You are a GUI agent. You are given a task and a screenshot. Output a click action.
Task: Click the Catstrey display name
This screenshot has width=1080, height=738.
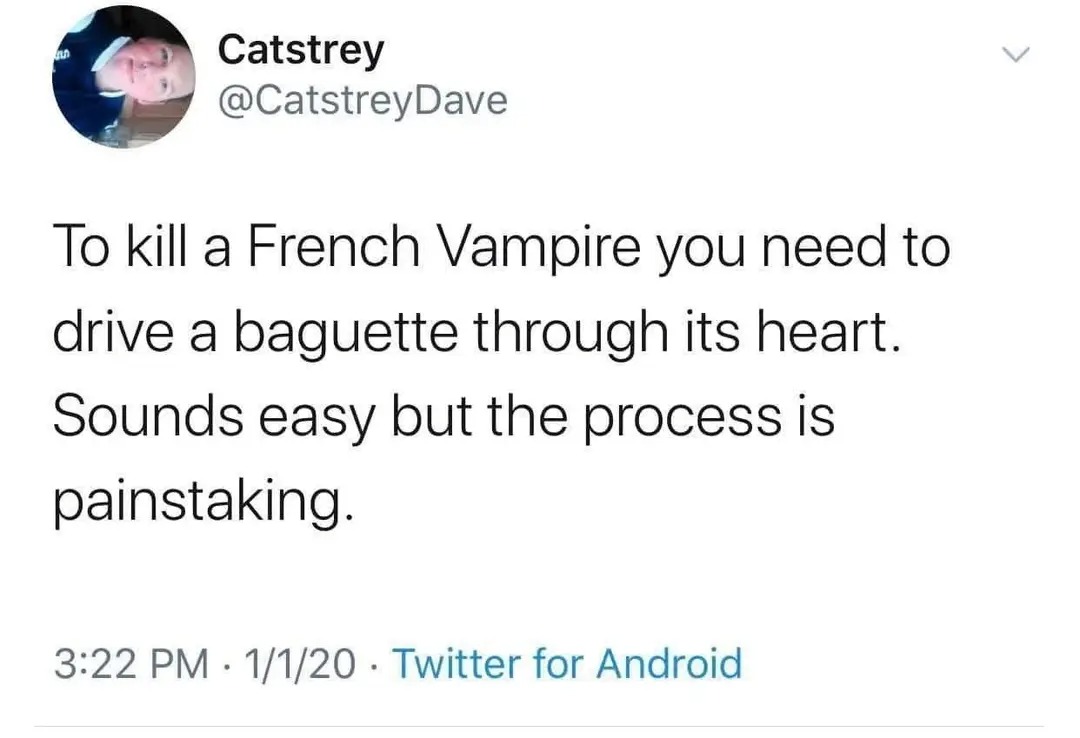(301, 51)
